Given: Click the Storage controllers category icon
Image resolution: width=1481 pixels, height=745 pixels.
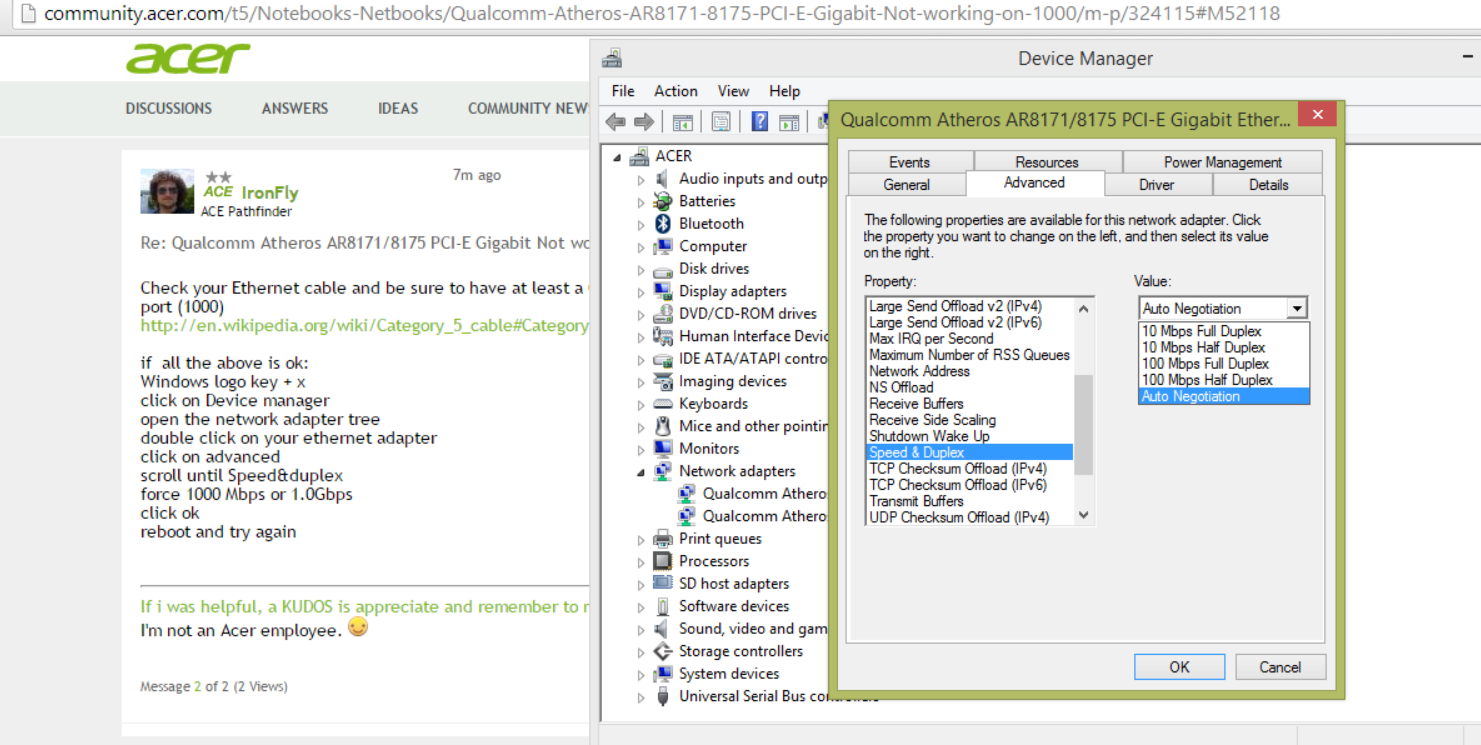Looking at the screenshot, I should click(x=662, y=651).
